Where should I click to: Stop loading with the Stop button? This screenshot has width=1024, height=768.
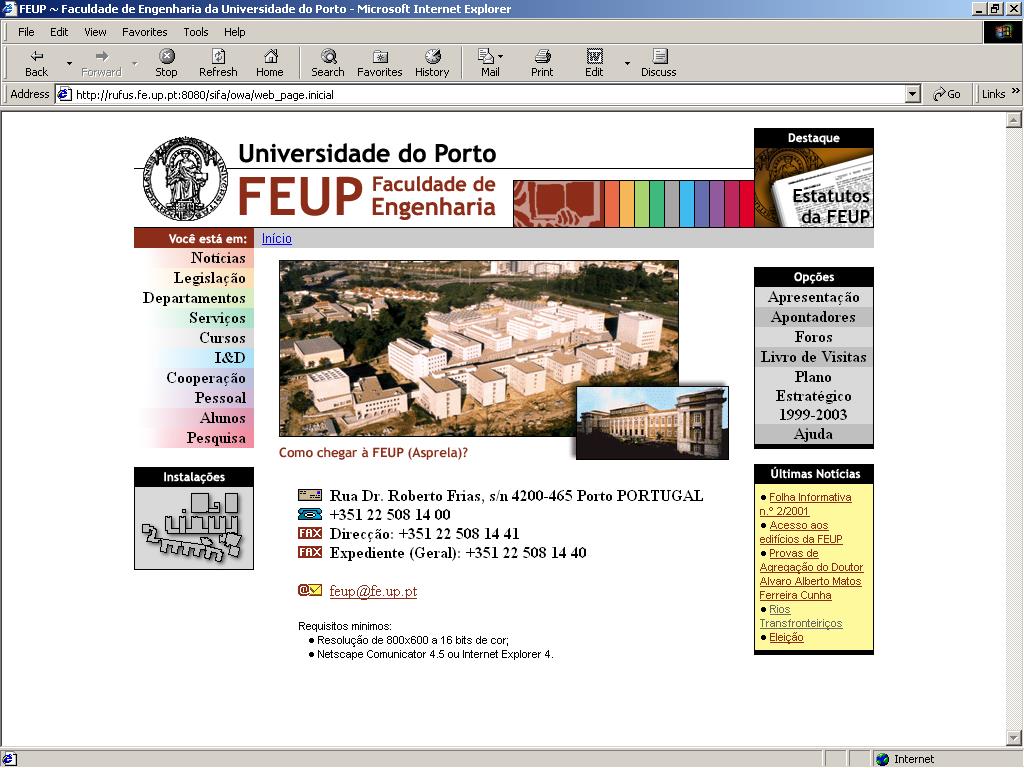click(x=167, y=63)
